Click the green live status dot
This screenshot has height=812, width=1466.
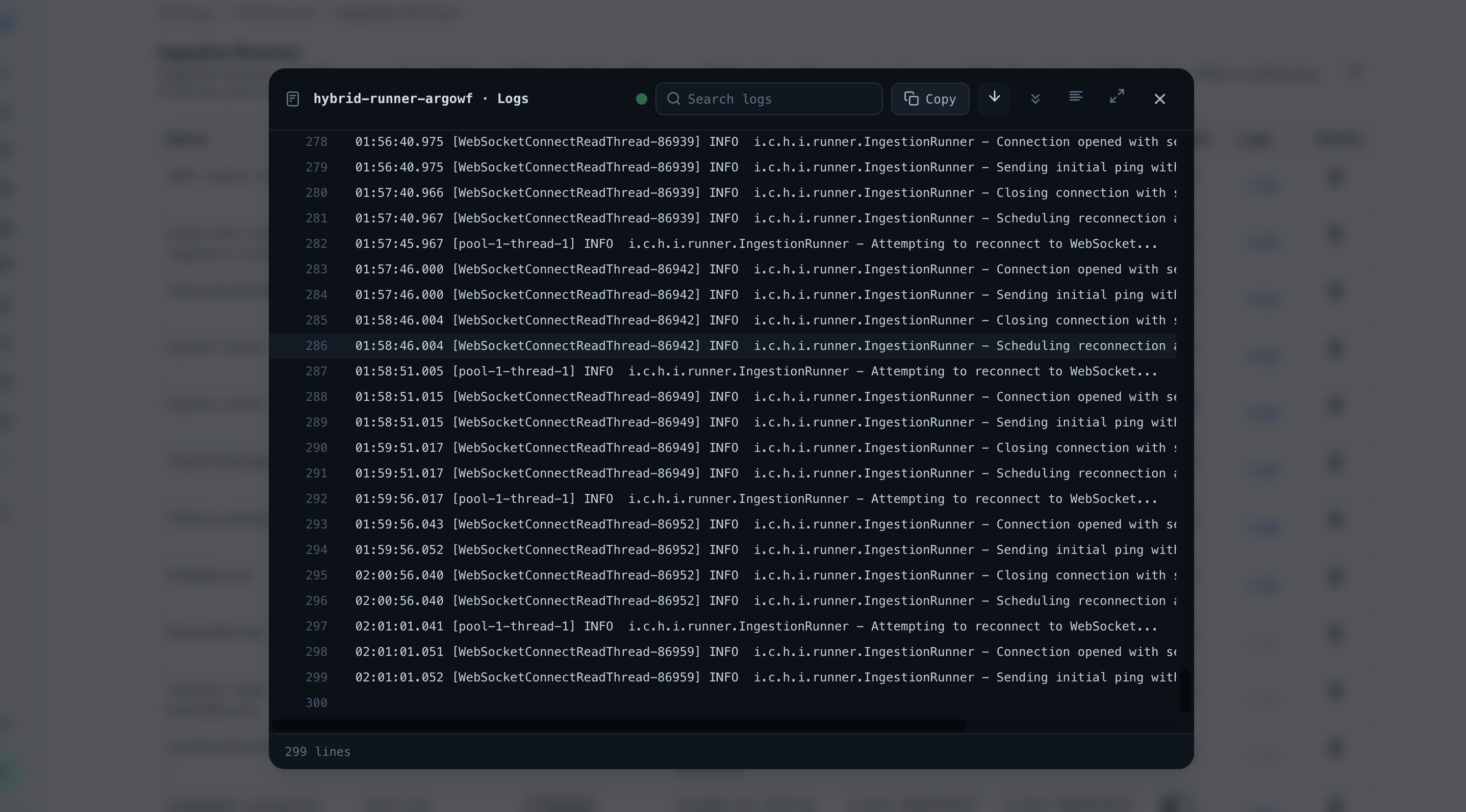click(641, 99)
